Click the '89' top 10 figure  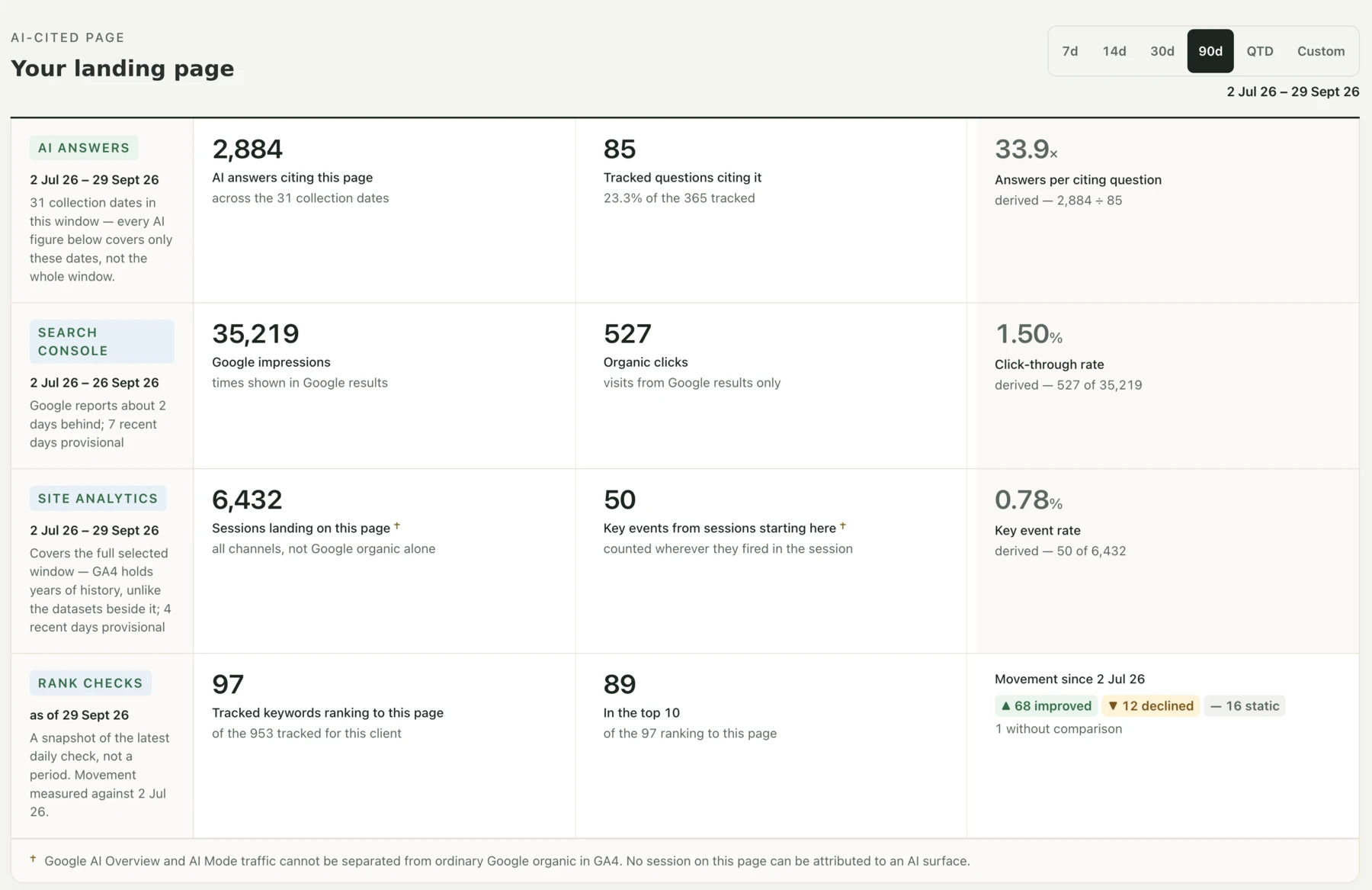point(619,685)
